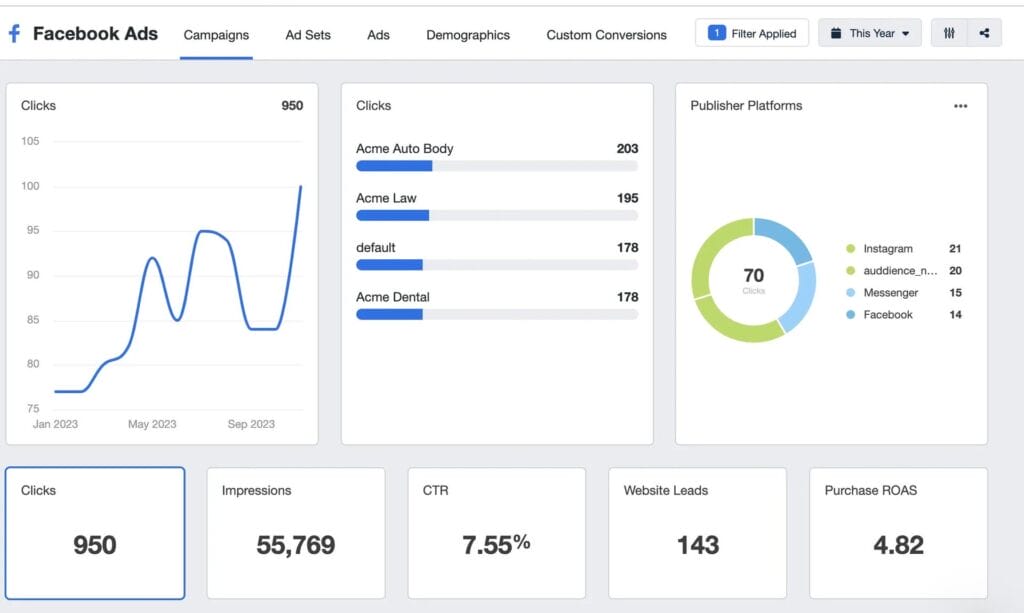
Task: Switch to the Ad Sets tab
Action: click(308, 35)
